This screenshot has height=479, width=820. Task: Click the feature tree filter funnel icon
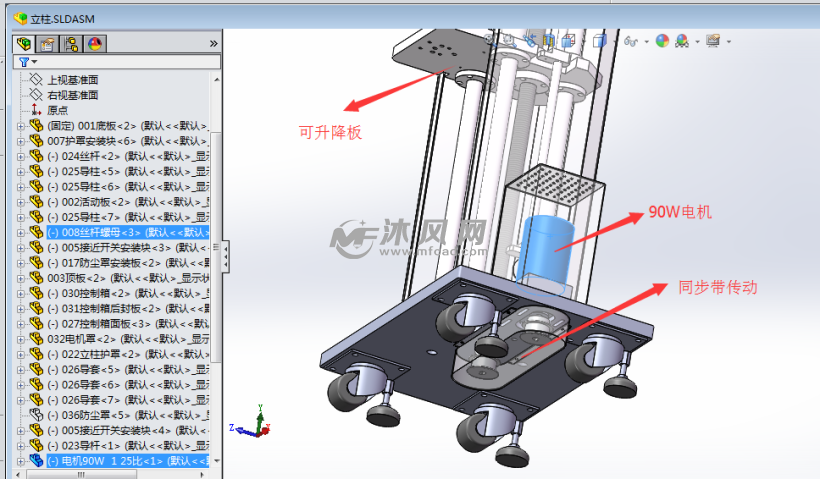coord(24,62)
